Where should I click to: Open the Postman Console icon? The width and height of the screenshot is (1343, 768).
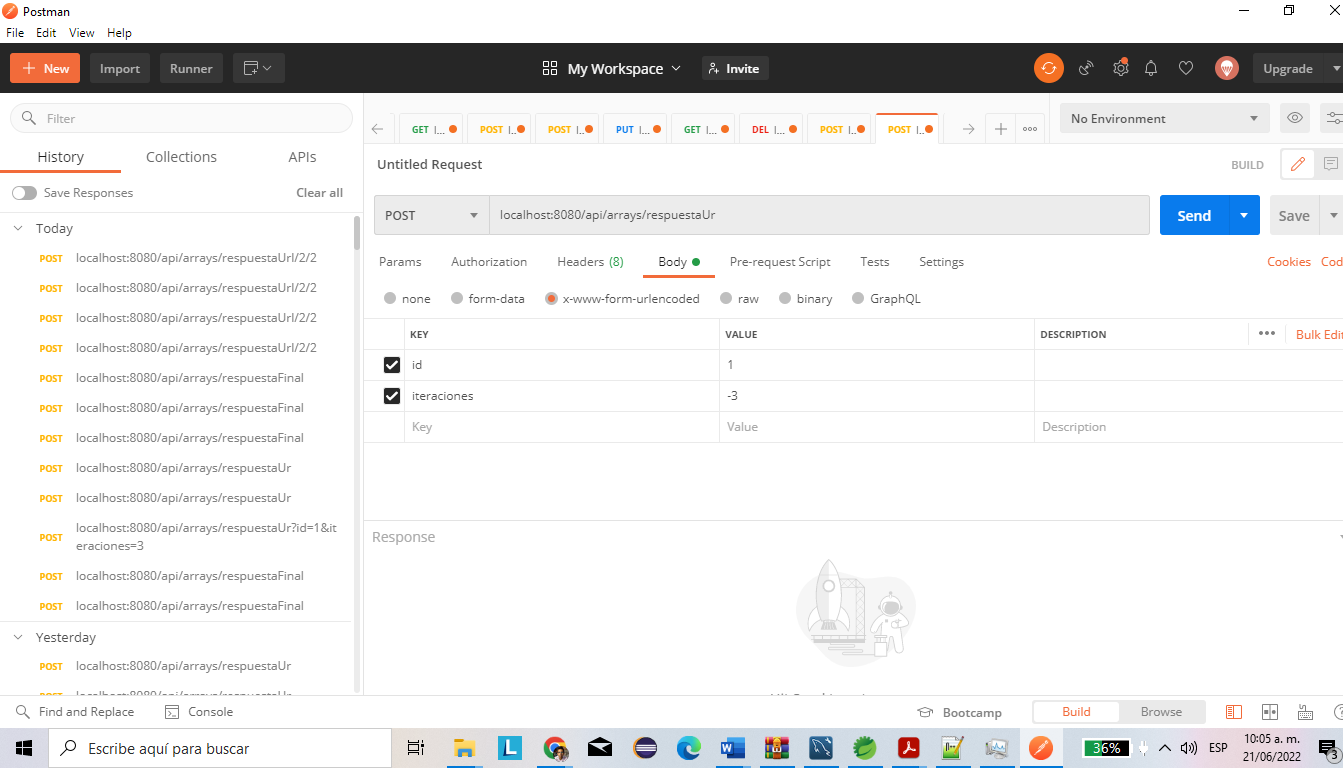(198, 711)
